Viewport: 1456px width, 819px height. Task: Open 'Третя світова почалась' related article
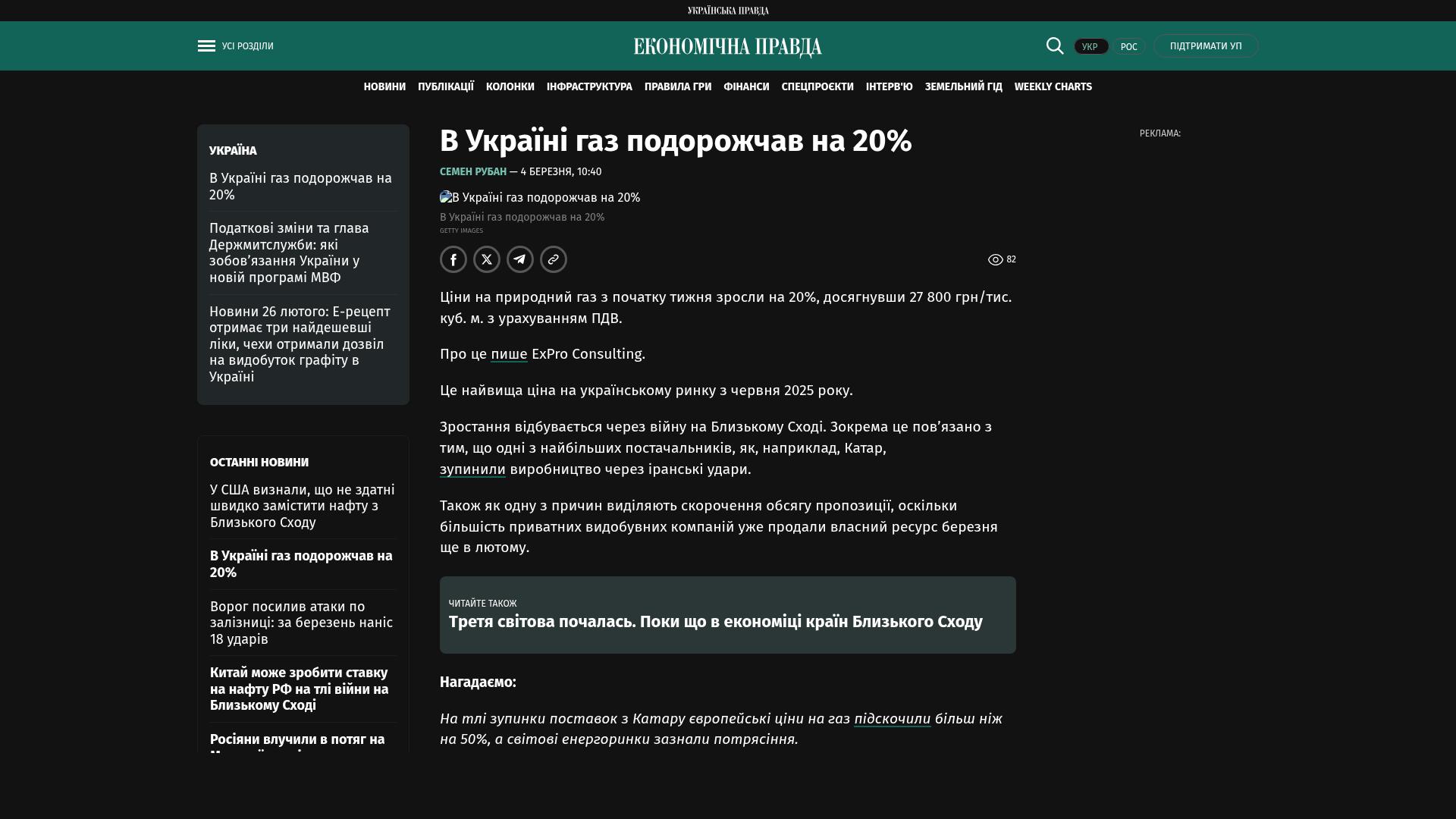pos(715,622)
